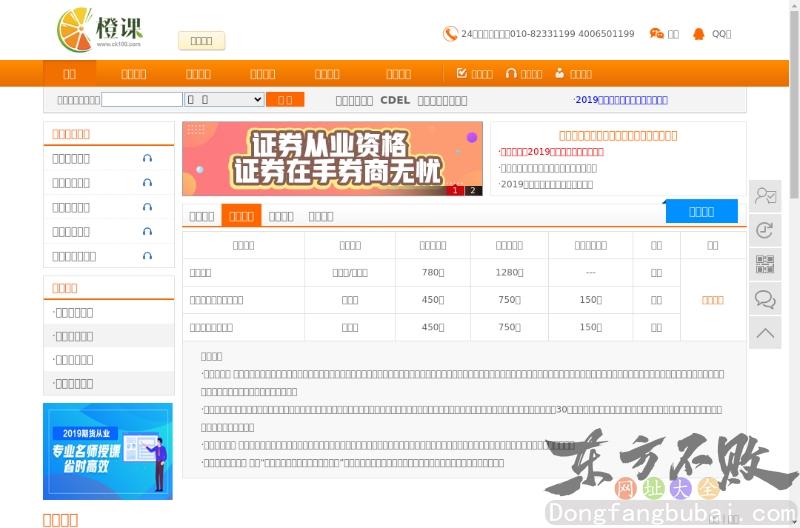
Task: Open the dropdown next to search field
Action: point(224,100)
